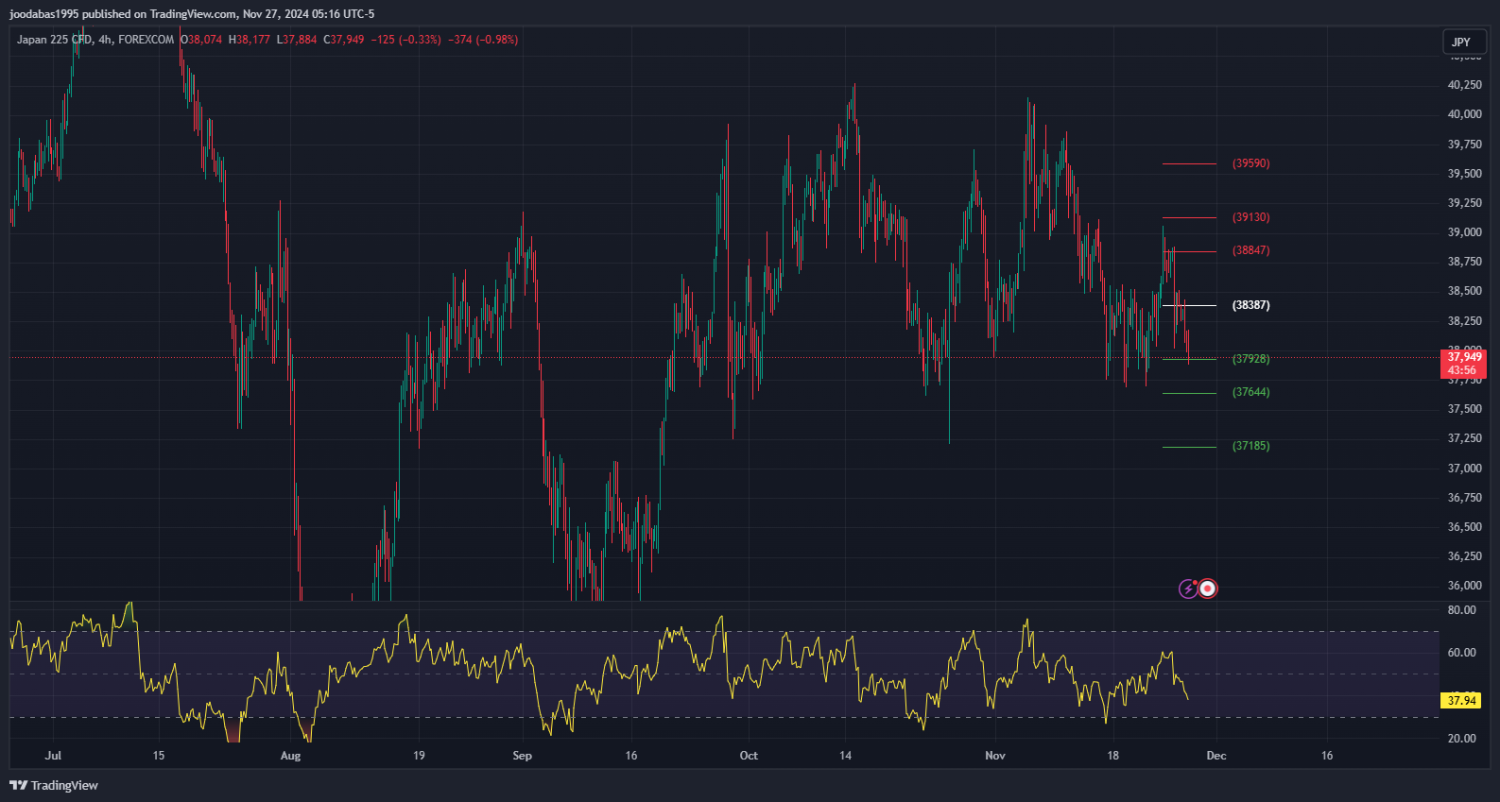
Task: Click the red circle event marker icon
Action: point(1207,588)
